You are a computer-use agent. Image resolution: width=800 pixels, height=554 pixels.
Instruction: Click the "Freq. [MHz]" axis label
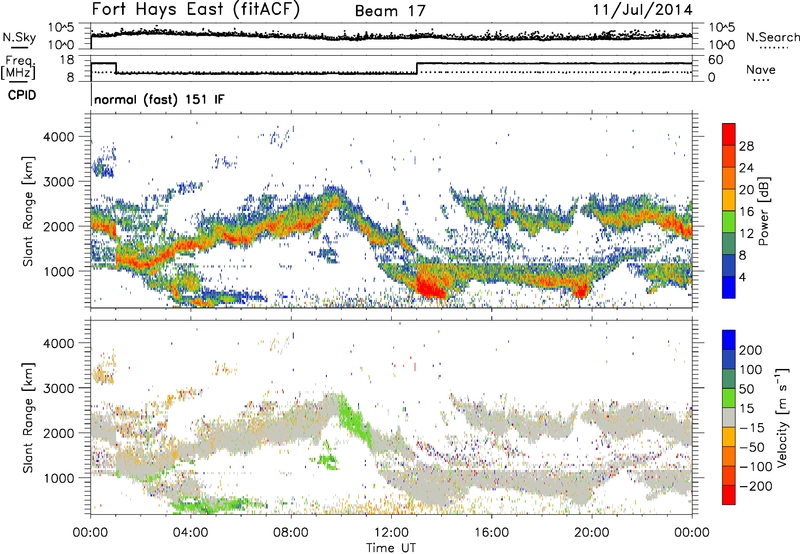(18, 68)
